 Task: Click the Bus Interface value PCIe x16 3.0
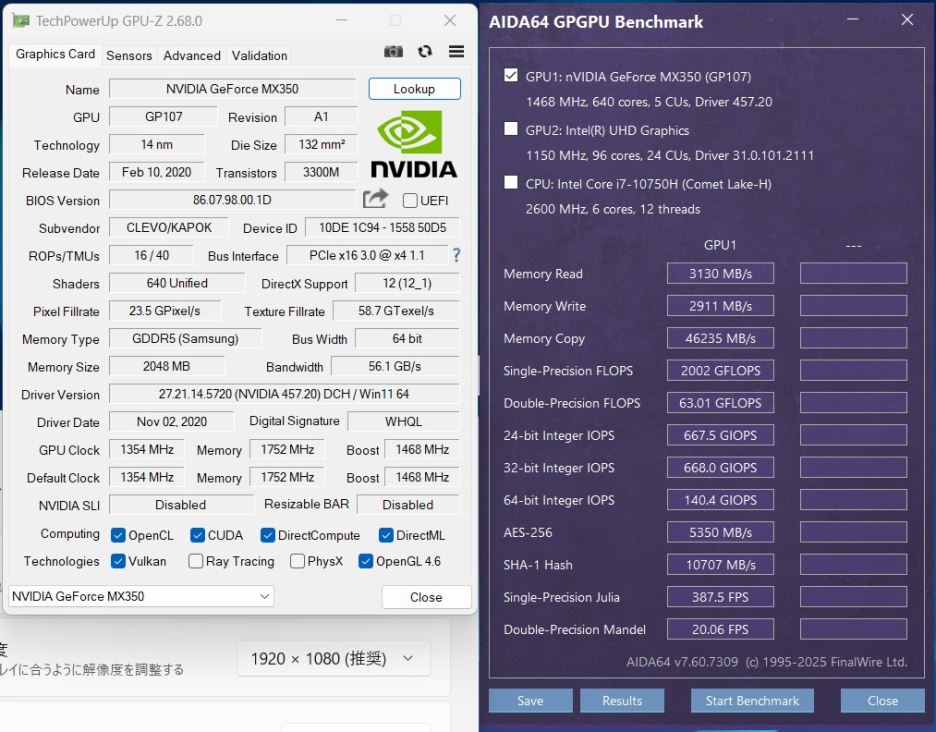pyautogui.click(x=367, y=256)
